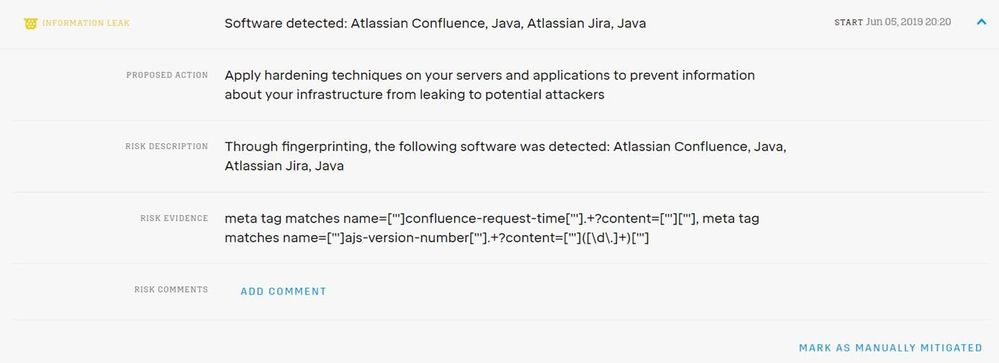Viewport: 999px width, 363px height.
Task: Click the RISK DESCRIPTION field label
Action: [x=166, y=146]
